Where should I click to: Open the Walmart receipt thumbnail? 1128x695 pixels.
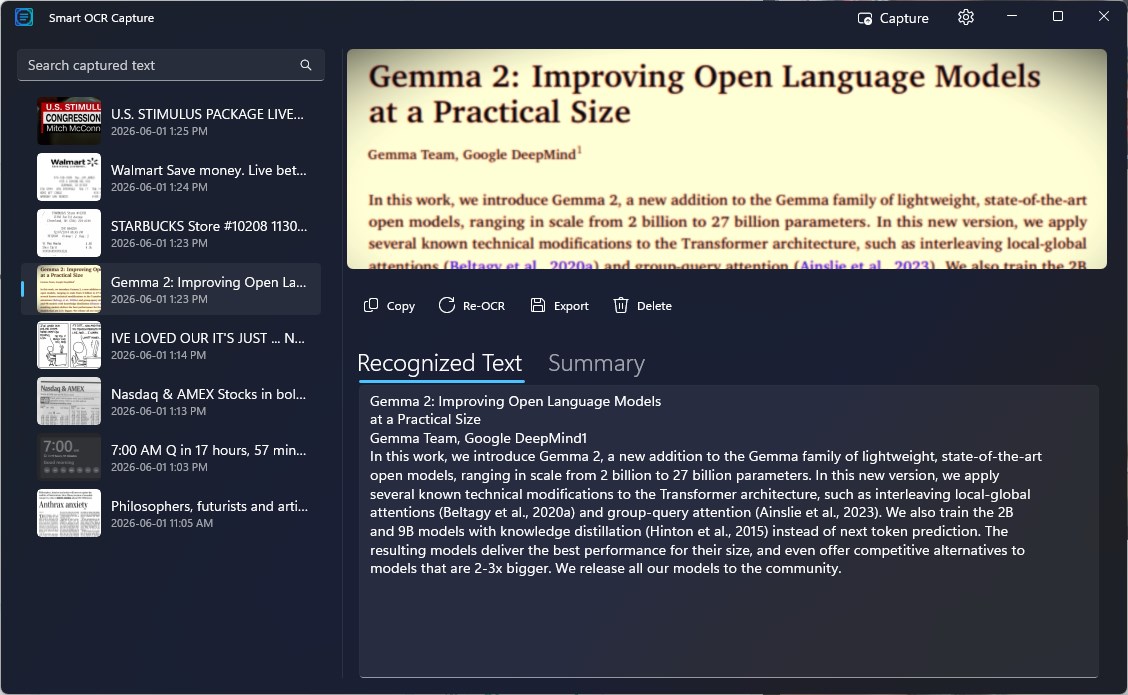[69, 177]
